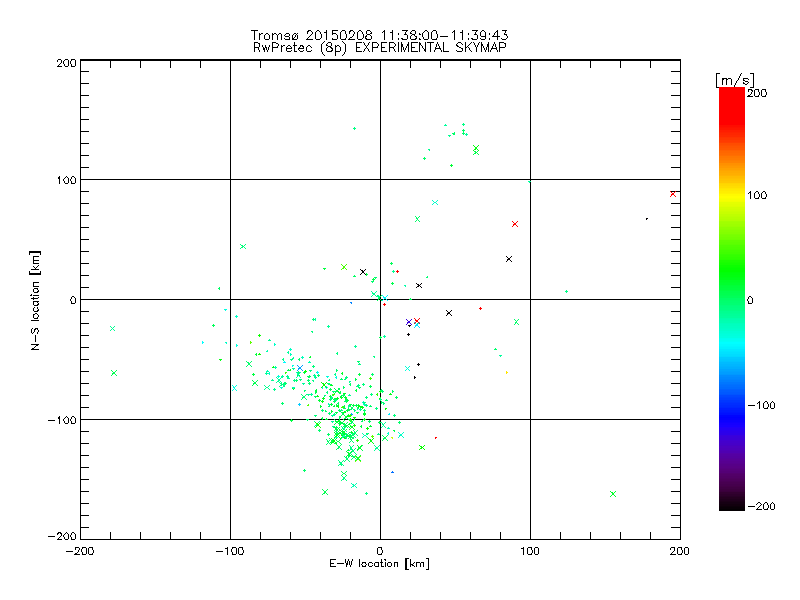Click the velocity colorbar gradient strip
800x600 pixels.
coord(732,299)
